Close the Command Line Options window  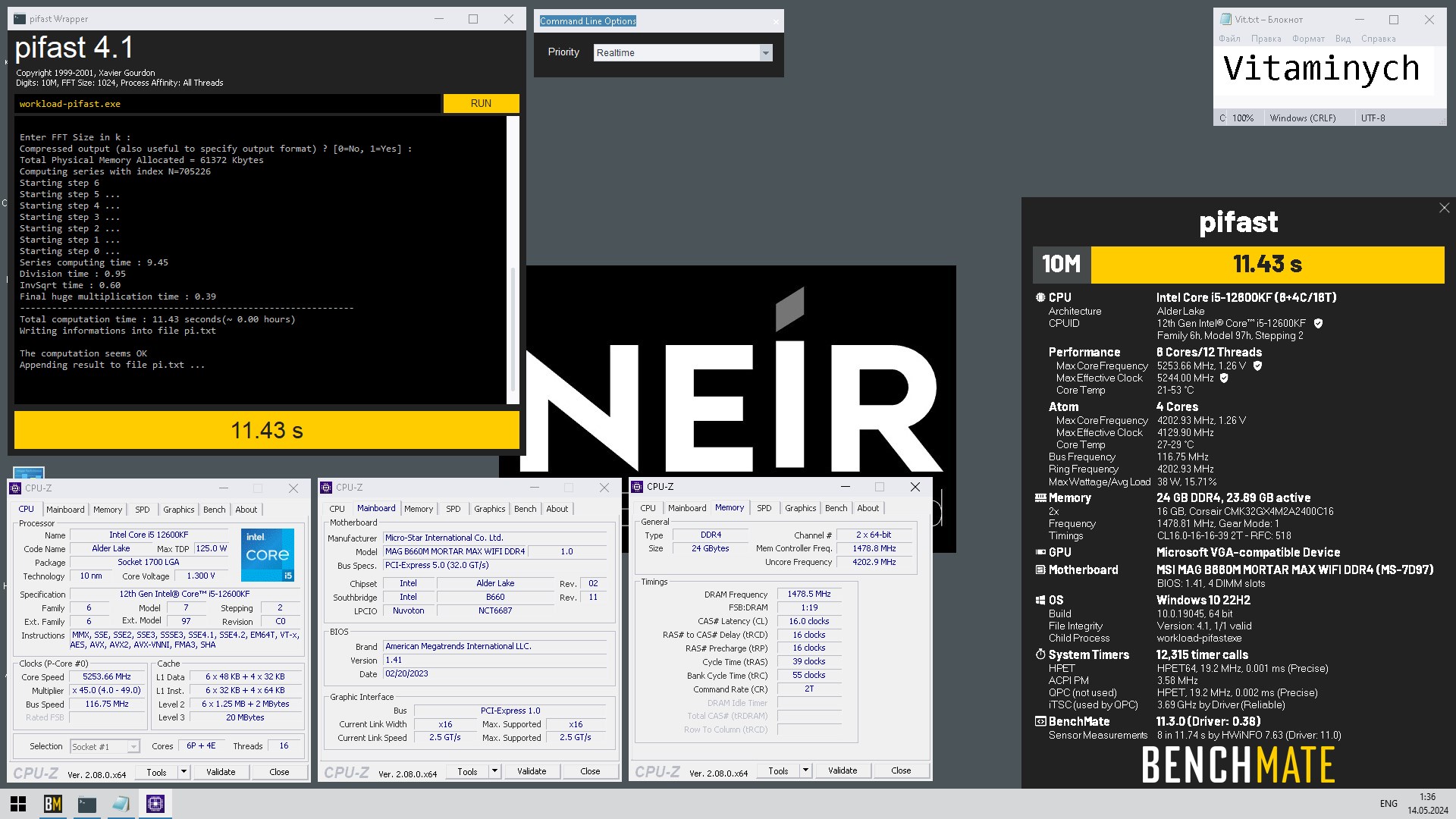776,21
